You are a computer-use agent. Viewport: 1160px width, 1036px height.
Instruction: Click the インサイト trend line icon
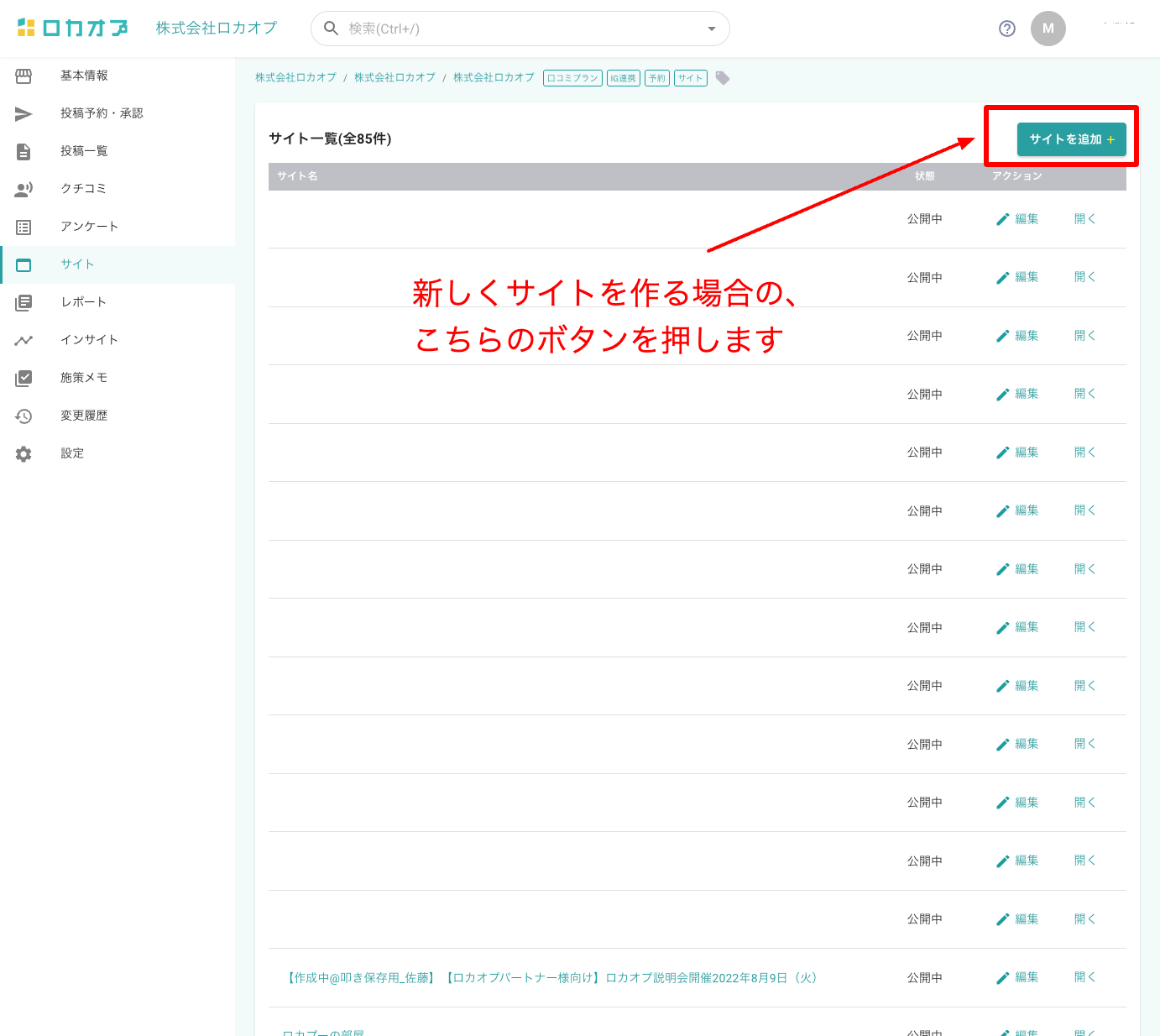coord(24,341)
